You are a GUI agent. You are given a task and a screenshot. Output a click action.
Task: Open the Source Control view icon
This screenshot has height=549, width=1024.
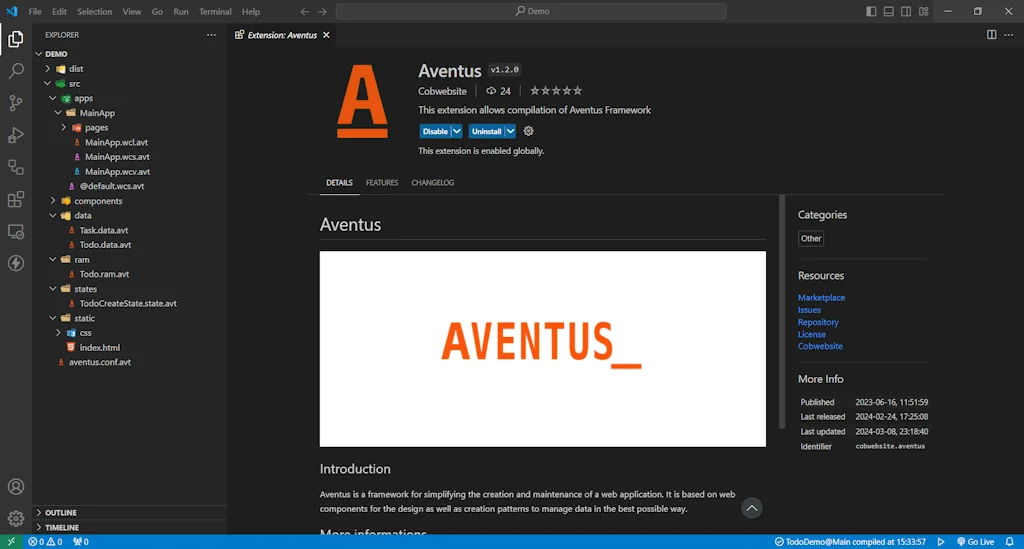[16, 102]
